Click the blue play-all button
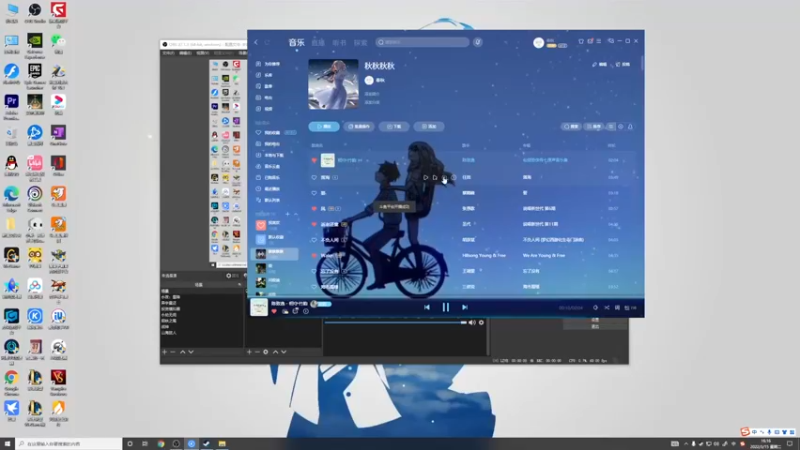Image resolution: width=800 pixels, height=450 pixels. 324,127
